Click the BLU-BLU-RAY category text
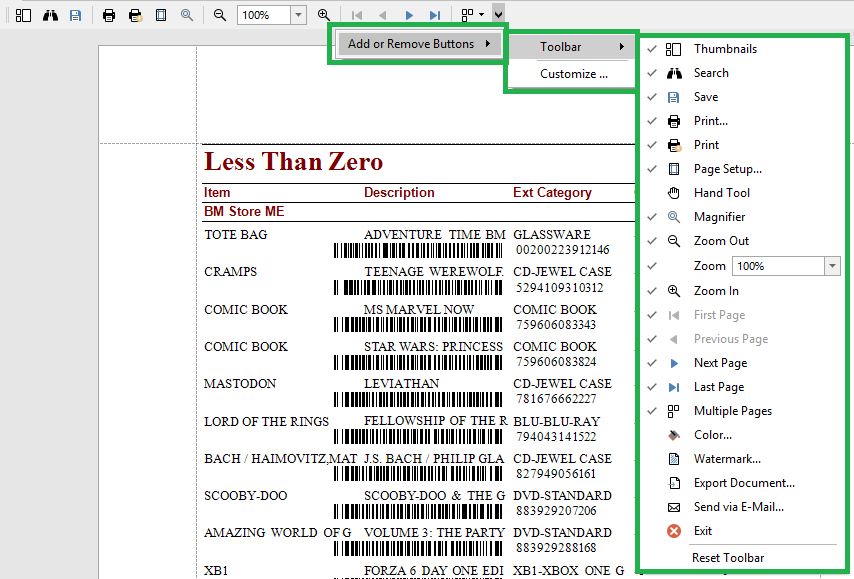Viewport: 854px width, 579px height. tap(556, 422)
